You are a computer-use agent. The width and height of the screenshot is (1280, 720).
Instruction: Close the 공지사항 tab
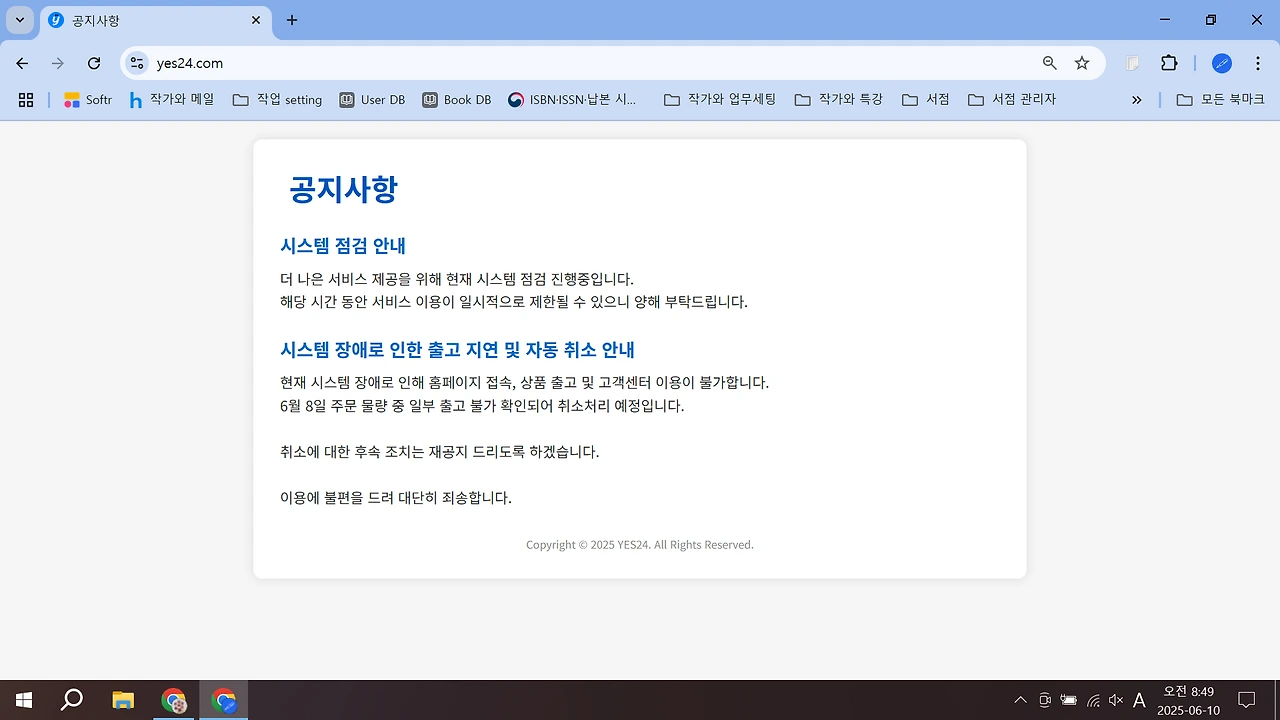coord(256,20)
